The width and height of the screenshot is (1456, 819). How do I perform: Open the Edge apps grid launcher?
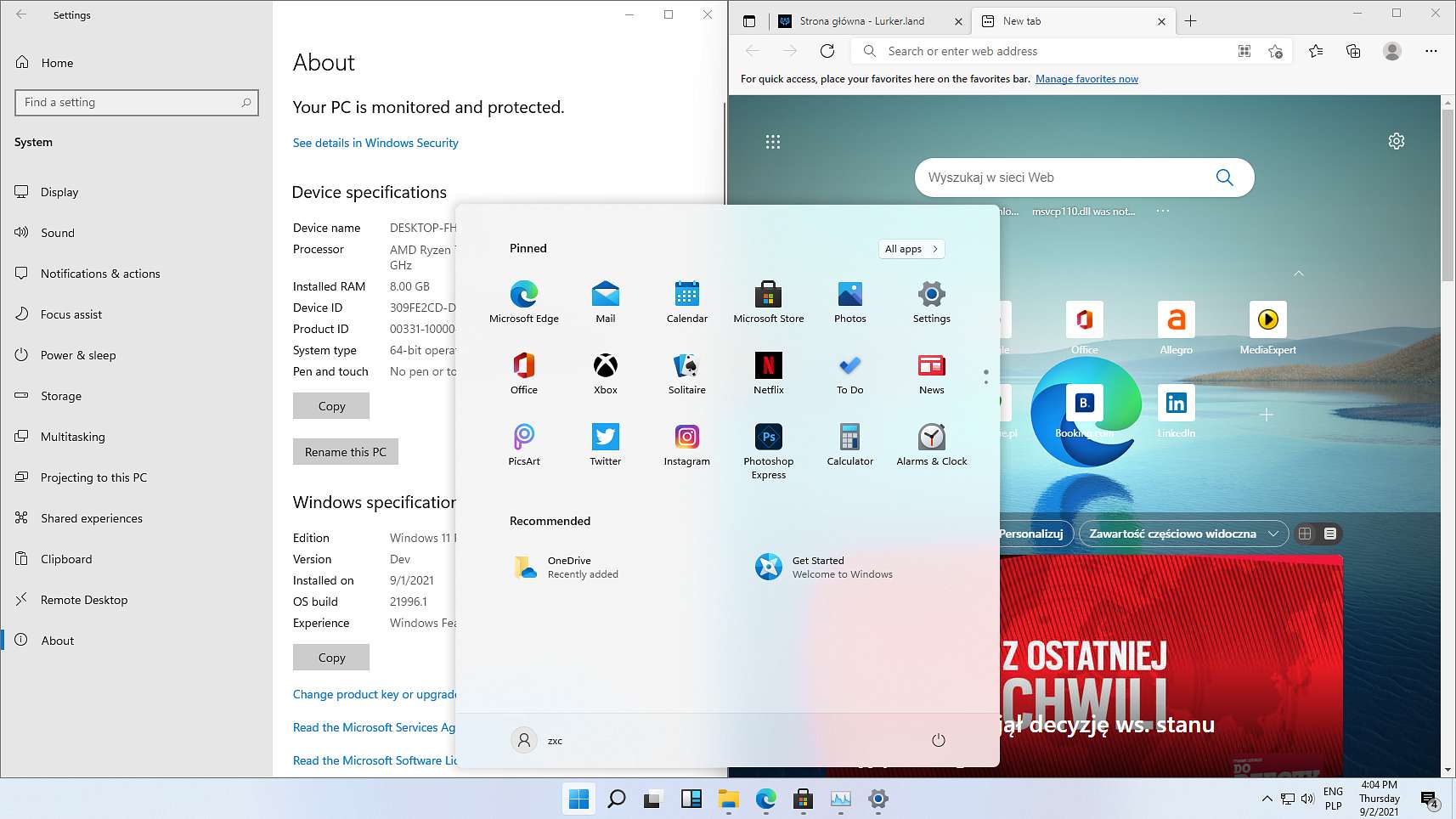tap(772, 142)
